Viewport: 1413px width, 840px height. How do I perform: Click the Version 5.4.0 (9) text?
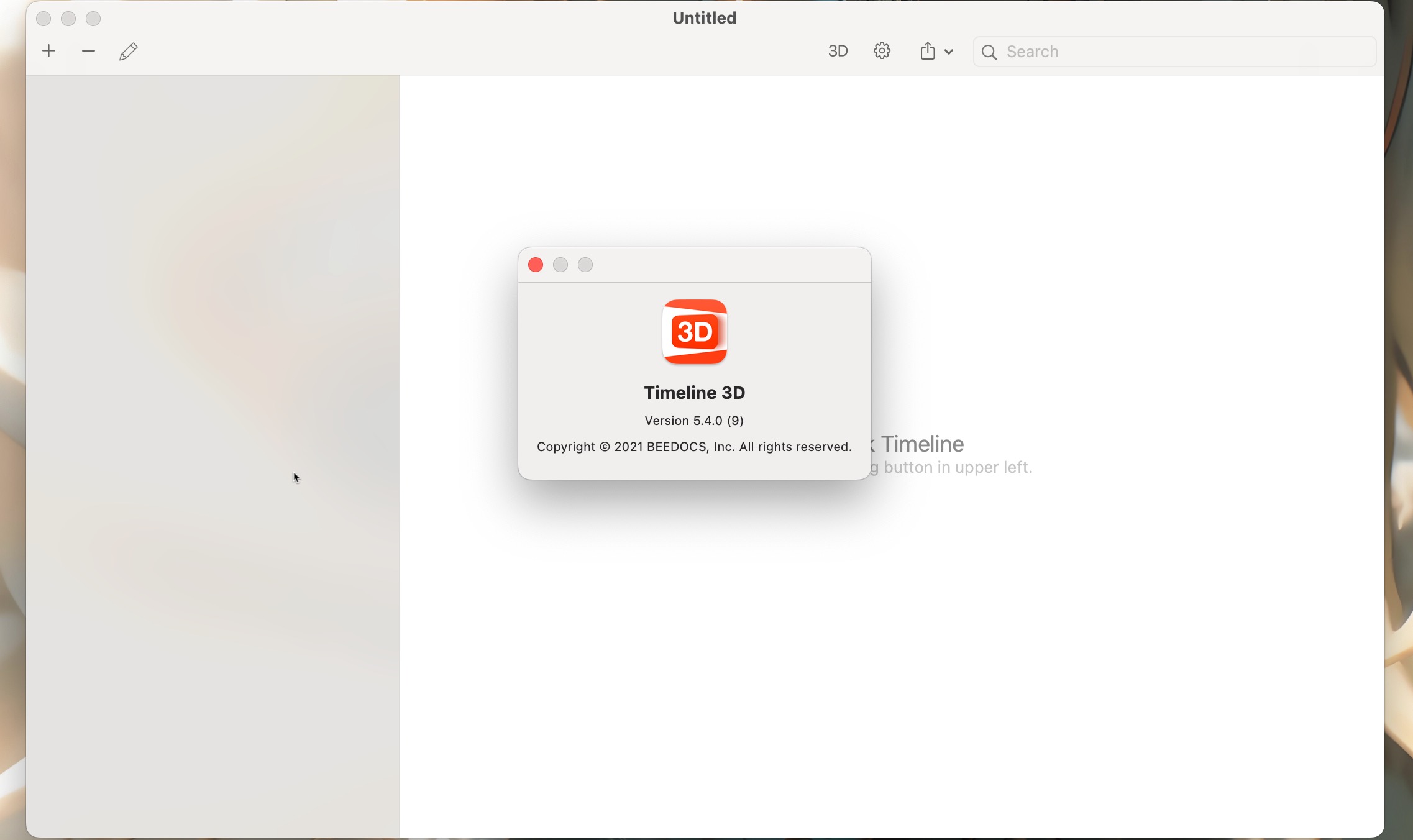pyautogui.click(x=694, y=421)
